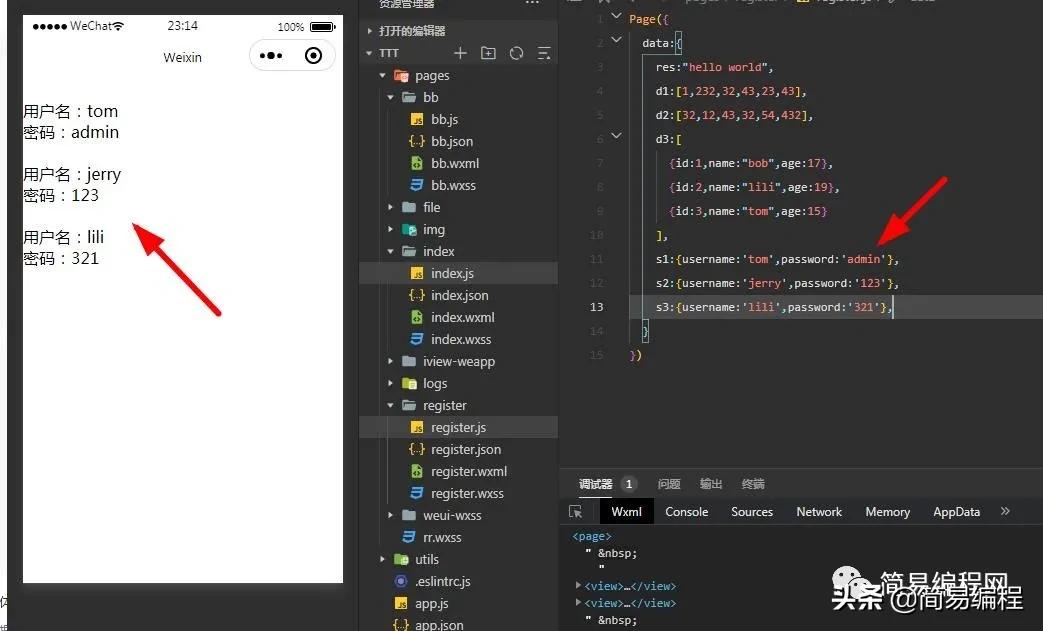This screenshot has height=631, width=1043.
Task: Switch to the Console tab
Action: pos(686,511)
